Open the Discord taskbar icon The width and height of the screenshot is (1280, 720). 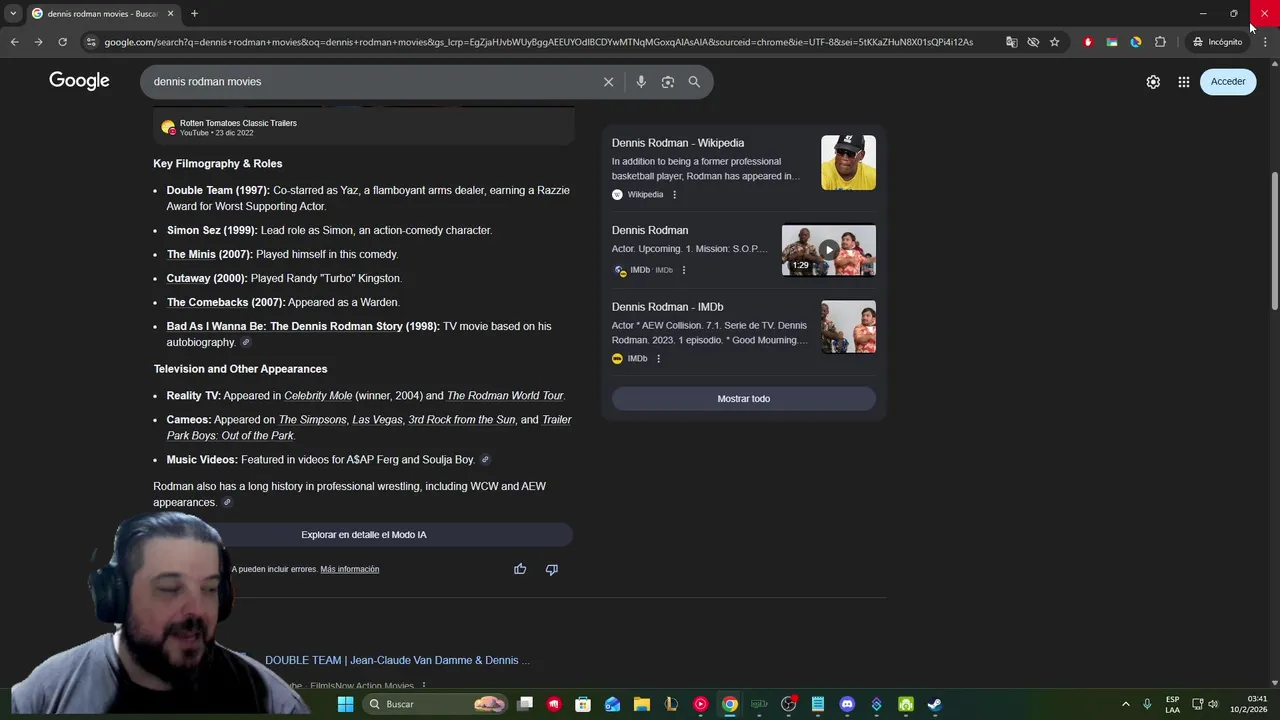point(847,704)
